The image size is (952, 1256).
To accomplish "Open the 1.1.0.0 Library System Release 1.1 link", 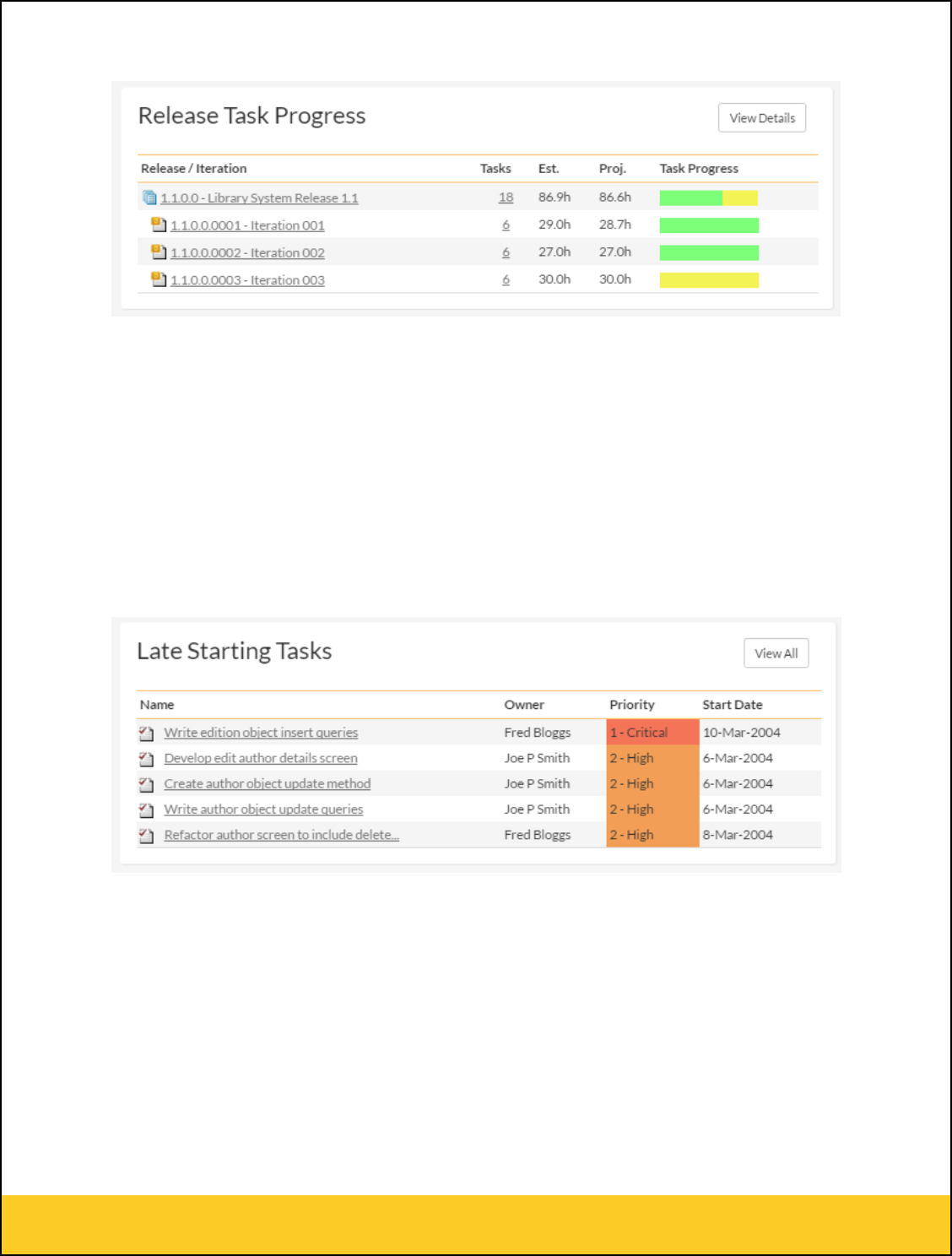I will (259, 198).
